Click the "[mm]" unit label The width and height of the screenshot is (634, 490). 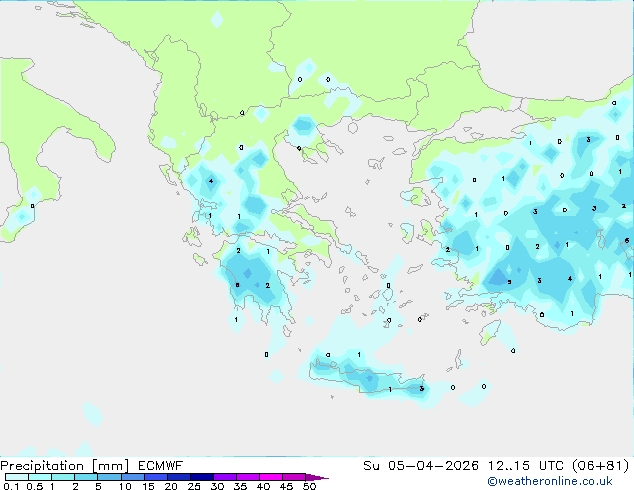click(x=110, y=466)
